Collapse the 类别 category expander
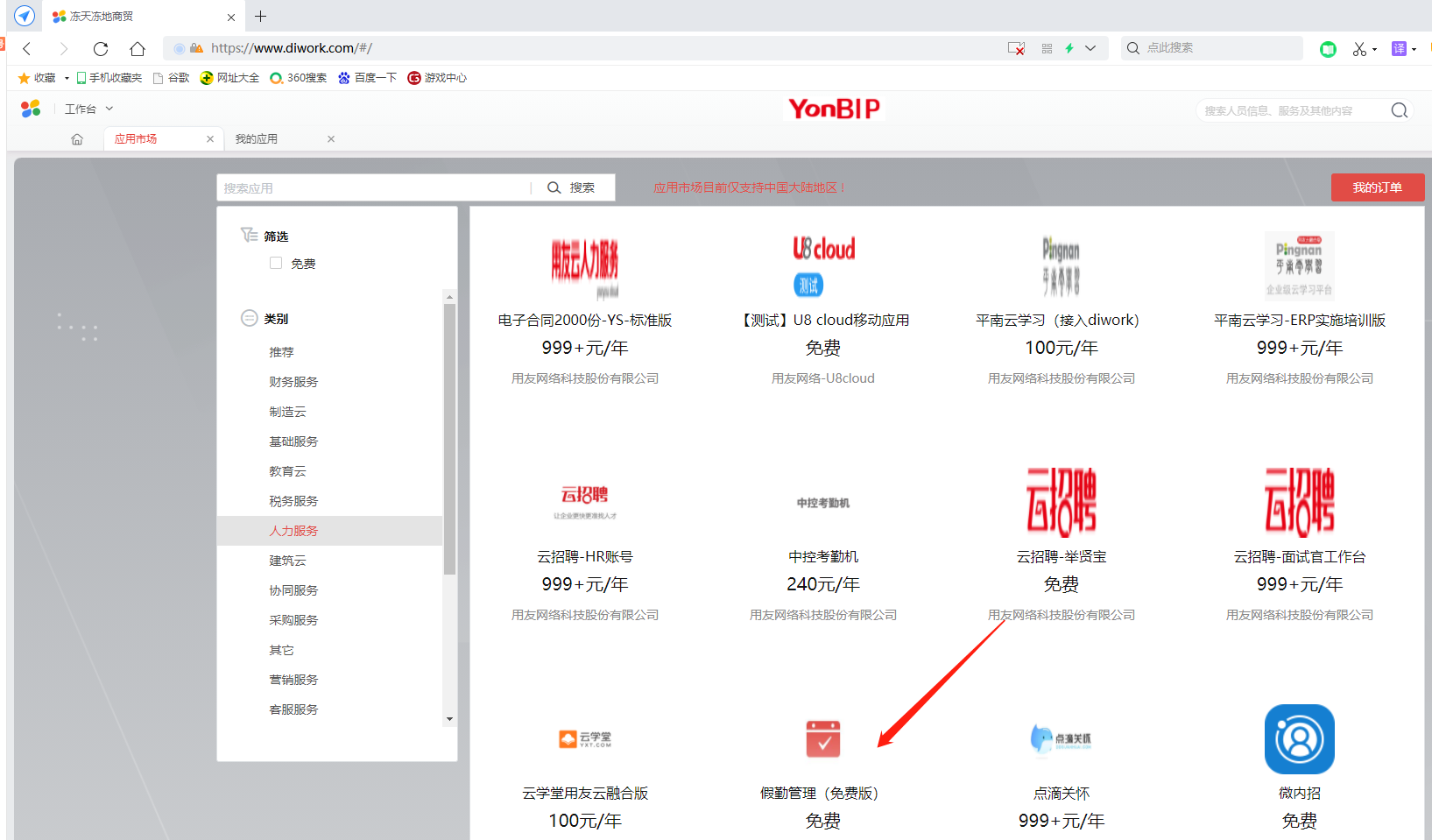Viewport: 1432px width, 840px height. (x=249, y=318)
